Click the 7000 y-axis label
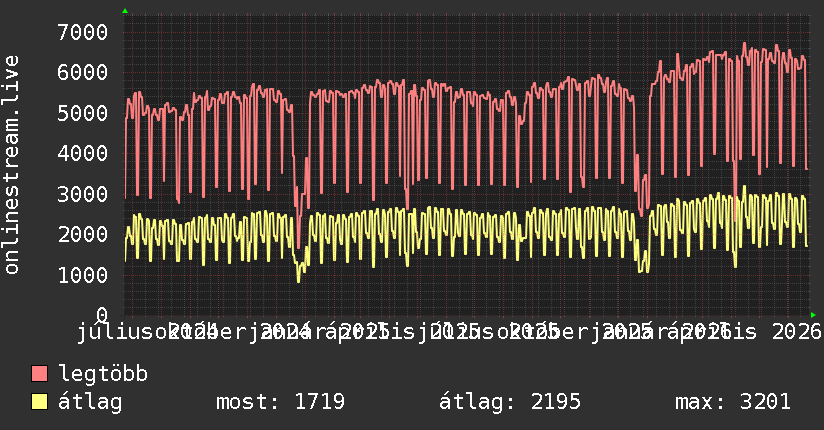Screen dimensions: 824x430 [x=83, y=32]
